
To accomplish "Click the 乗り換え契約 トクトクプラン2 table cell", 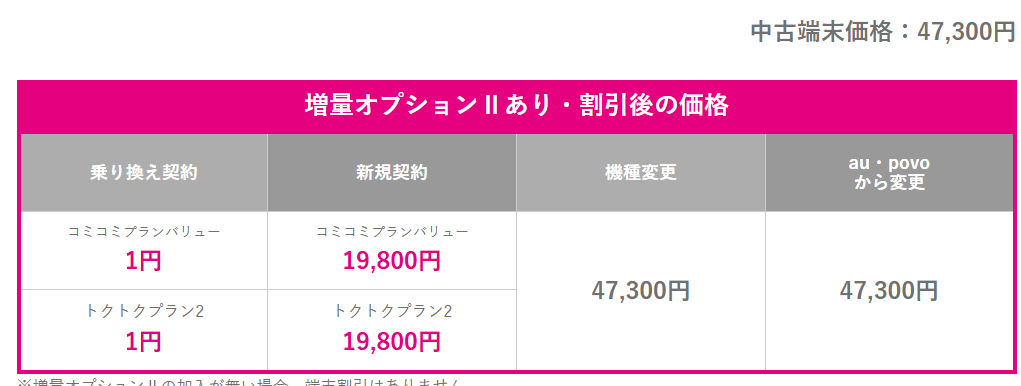I will (144, 330).
